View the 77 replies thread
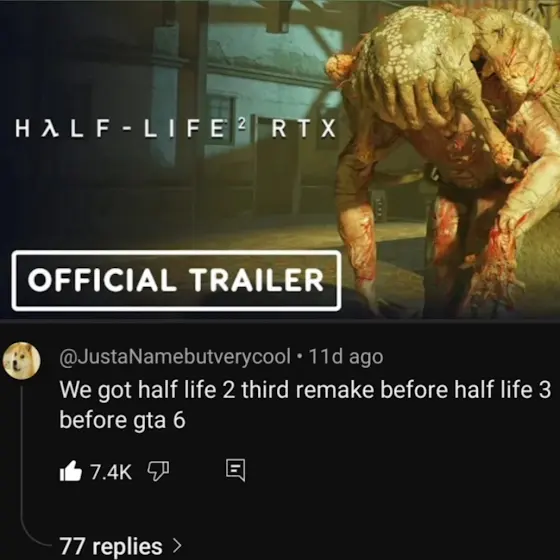 (x=121, y=546)
